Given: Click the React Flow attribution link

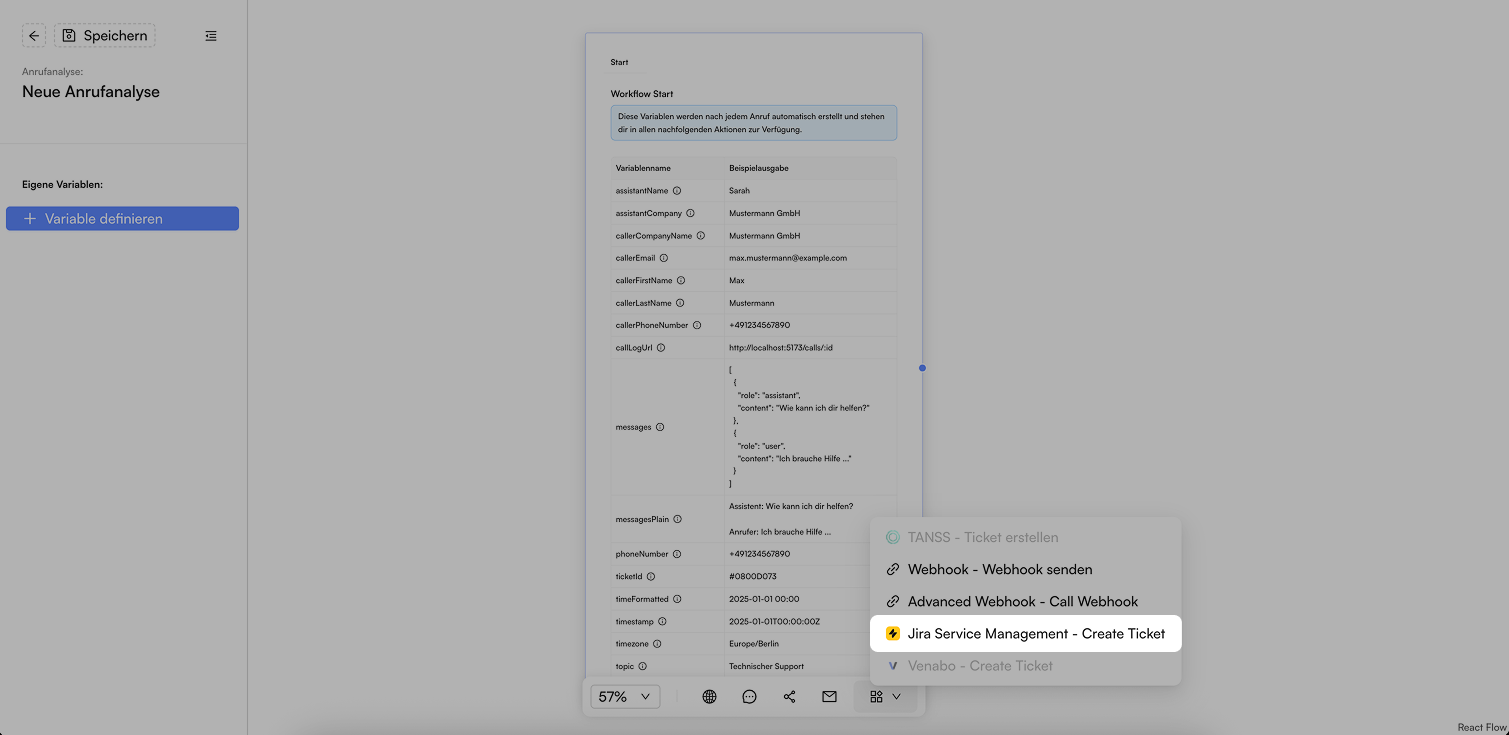Looking at the screenshot, I should coord(1481,728).
